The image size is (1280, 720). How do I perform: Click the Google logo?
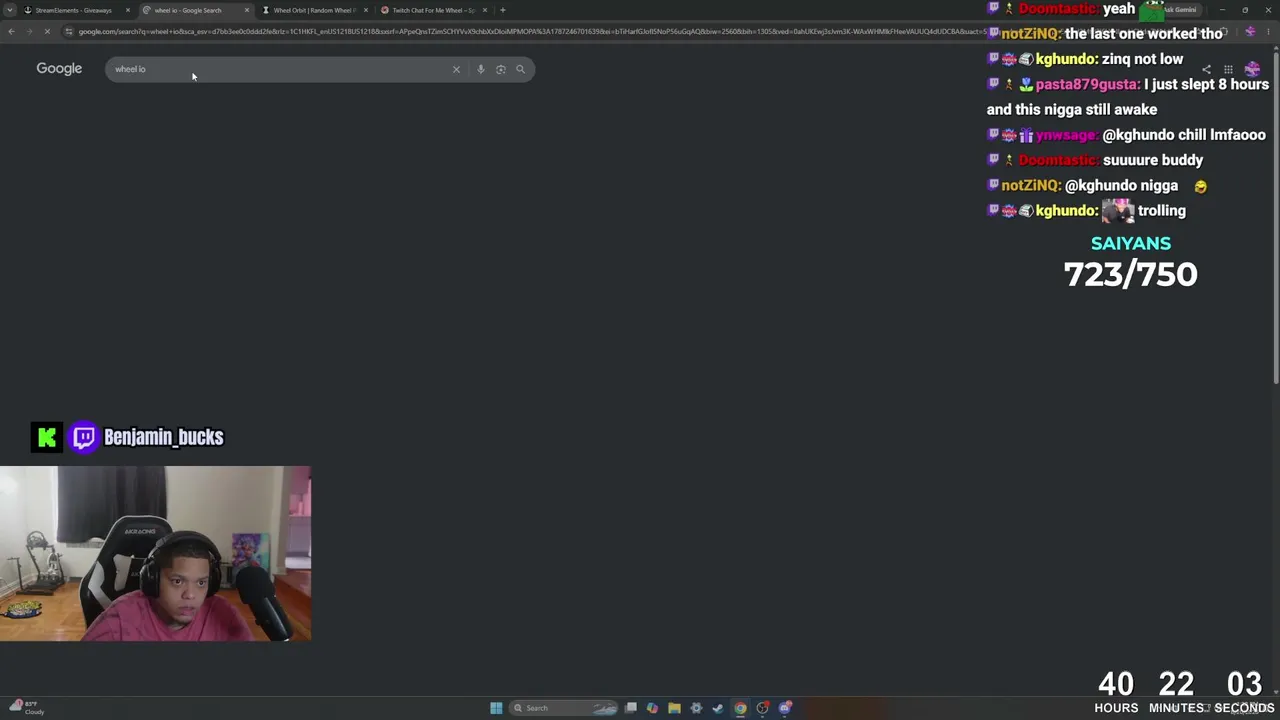[x=59, y=69]
